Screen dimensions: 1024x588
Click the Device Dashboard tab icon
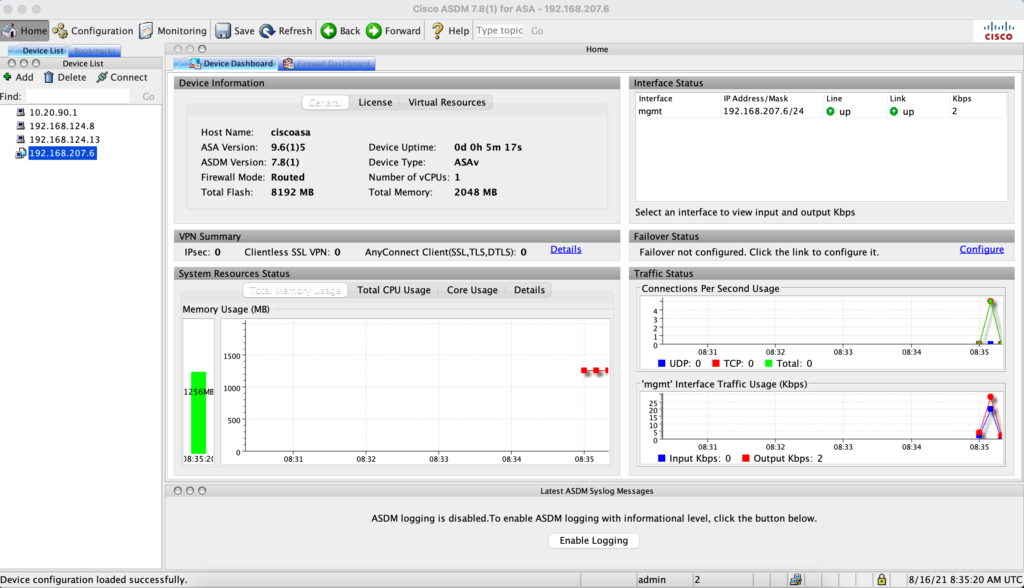195,63
